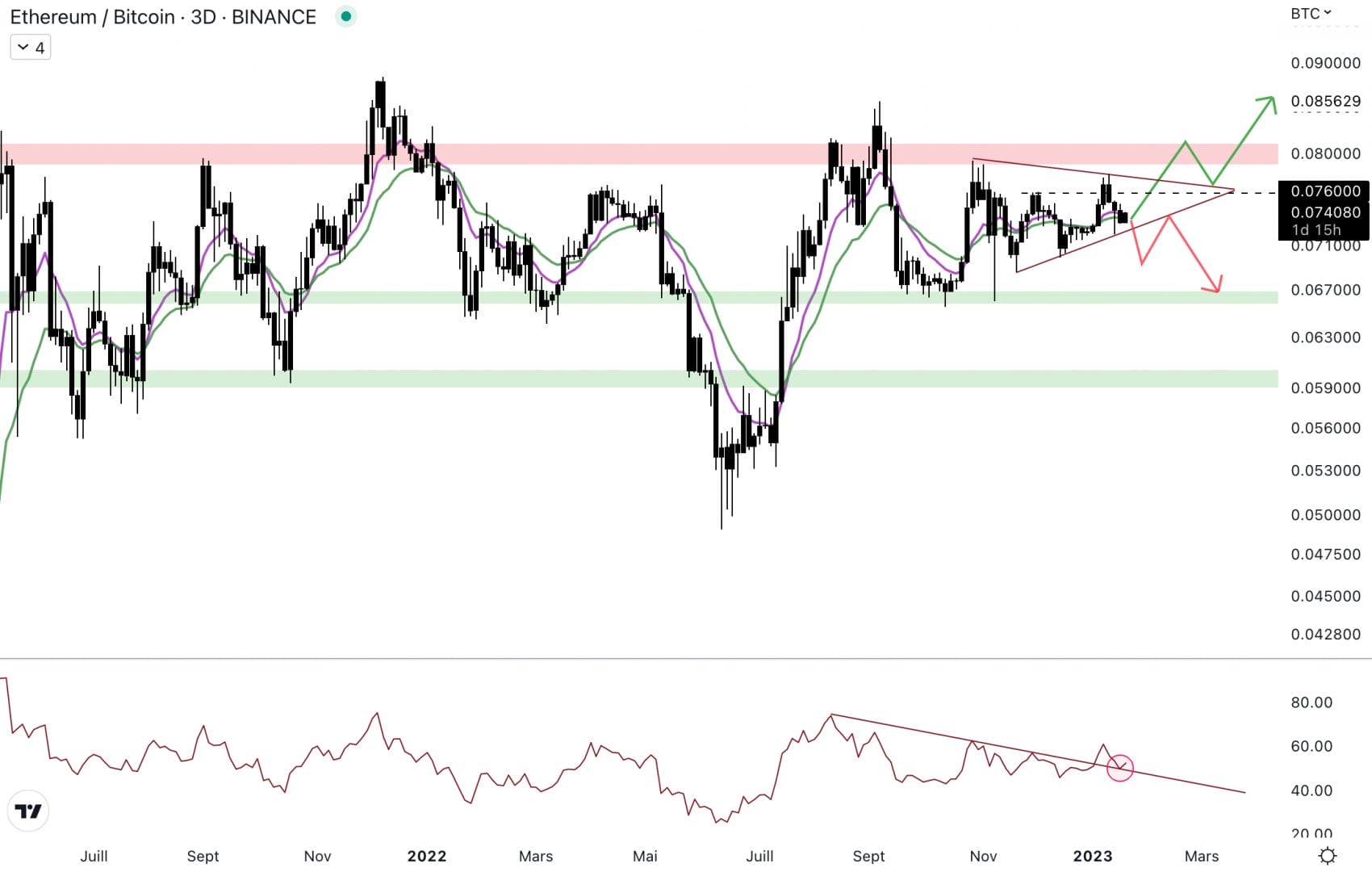Screen dimensions: 1372x872
Task: Click the green market status dot
Action: [346, 16]
